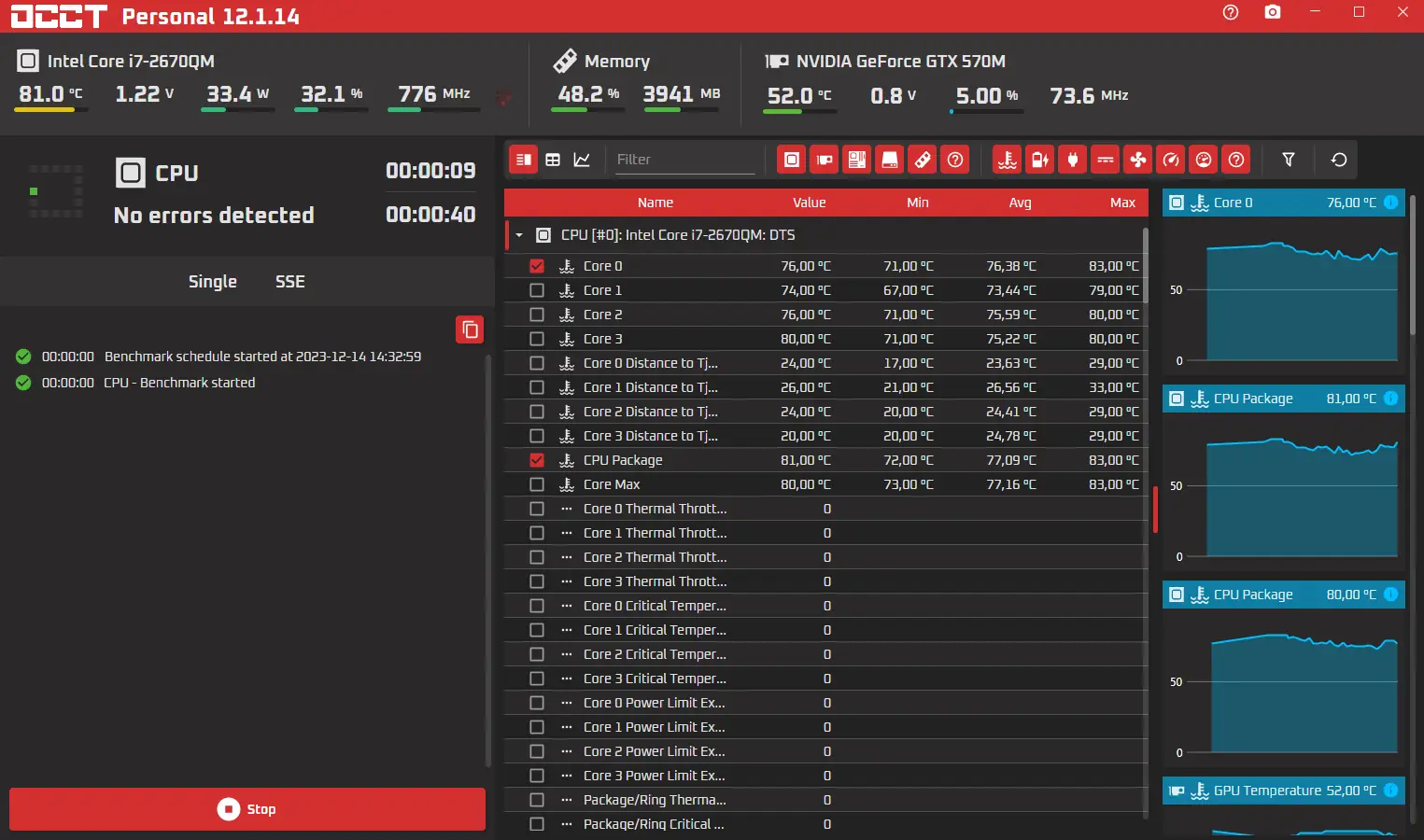Copy the benchmark log with the red copy icon
The height and width of the screenshot is (840, 1424).
tap(470, 329)
